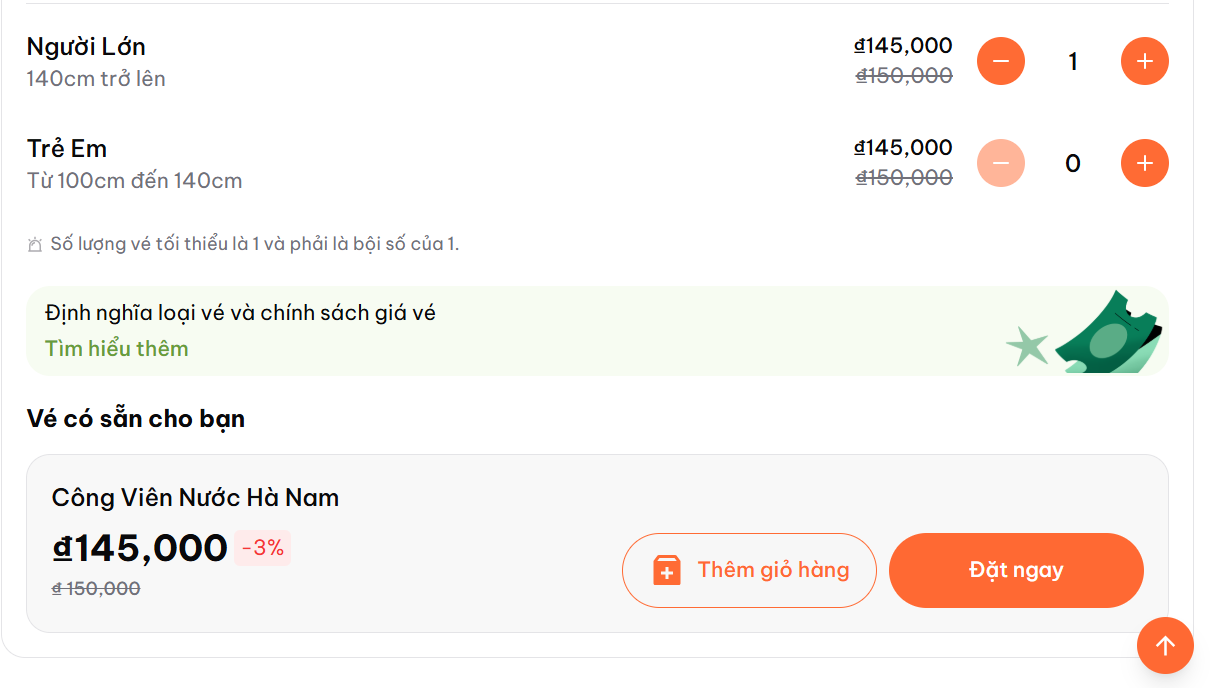
Task: Click the cart-plus icon in Thêm giỏ hàng
Action: (x=667, y=570)
